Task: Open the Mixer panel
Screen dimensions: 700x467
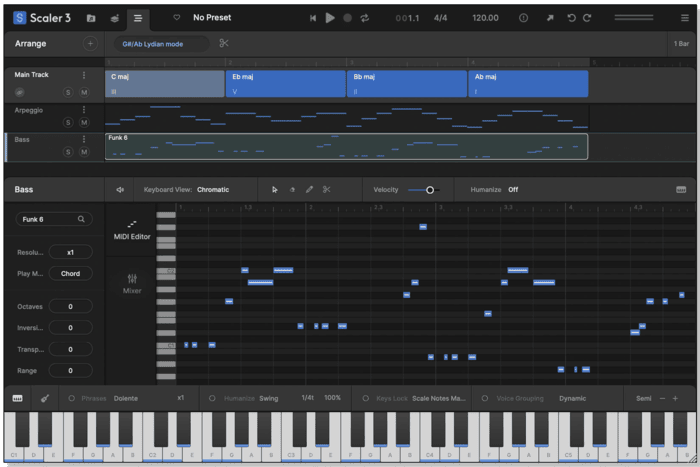Action: coord(132,283)
